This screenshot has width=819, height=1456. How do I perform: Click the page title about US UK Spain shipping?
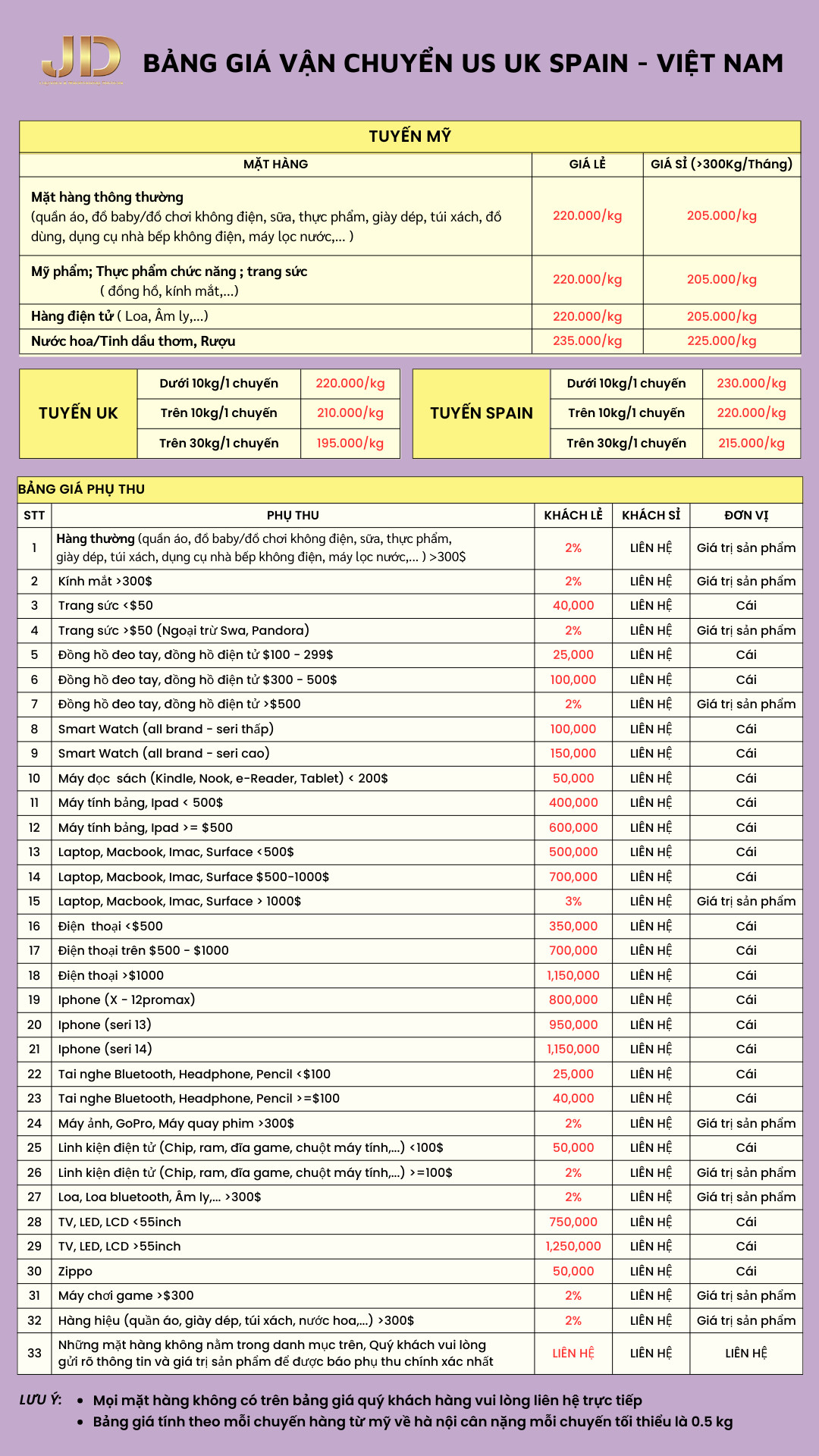463,64
